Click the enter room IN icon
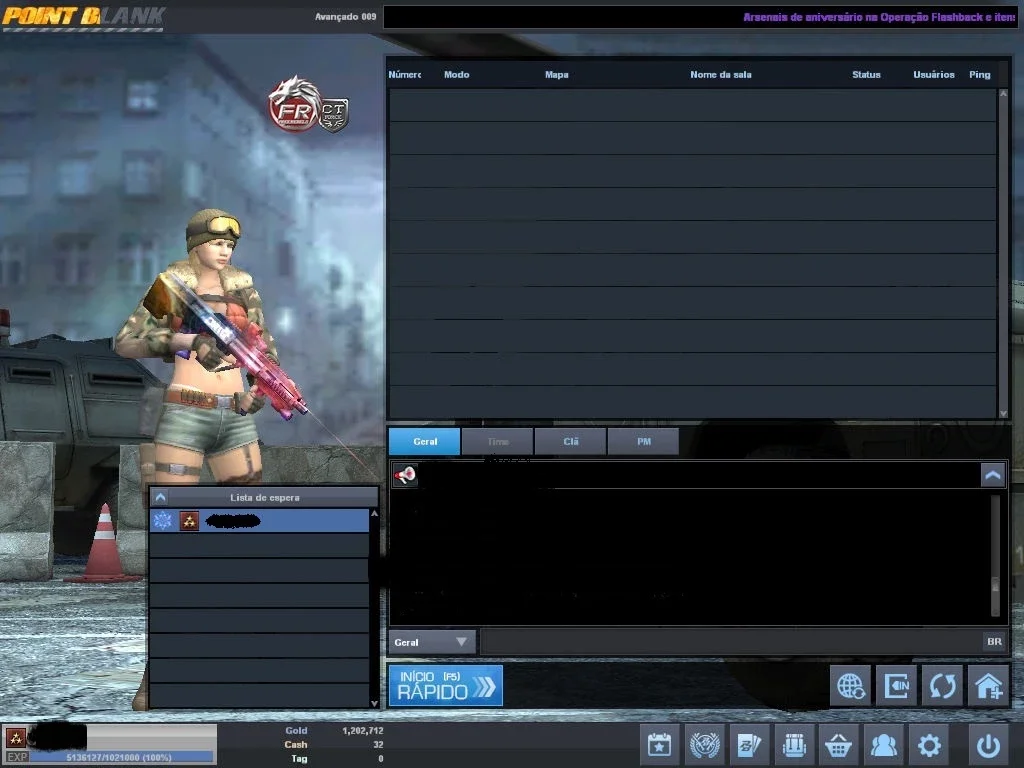Image resolution: width=1024 pixels, height=768 pixels. coord(896,686)
